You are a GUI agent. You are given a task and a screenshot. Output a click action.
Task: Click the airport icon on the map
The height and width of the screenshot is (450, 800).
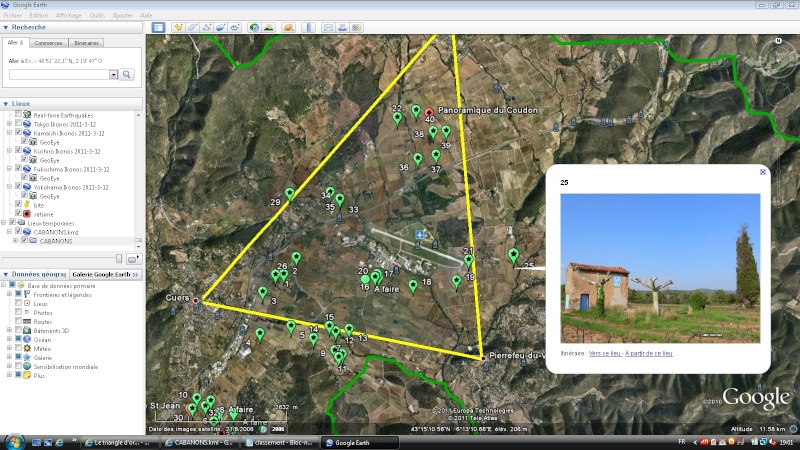[x=419, y=235]
